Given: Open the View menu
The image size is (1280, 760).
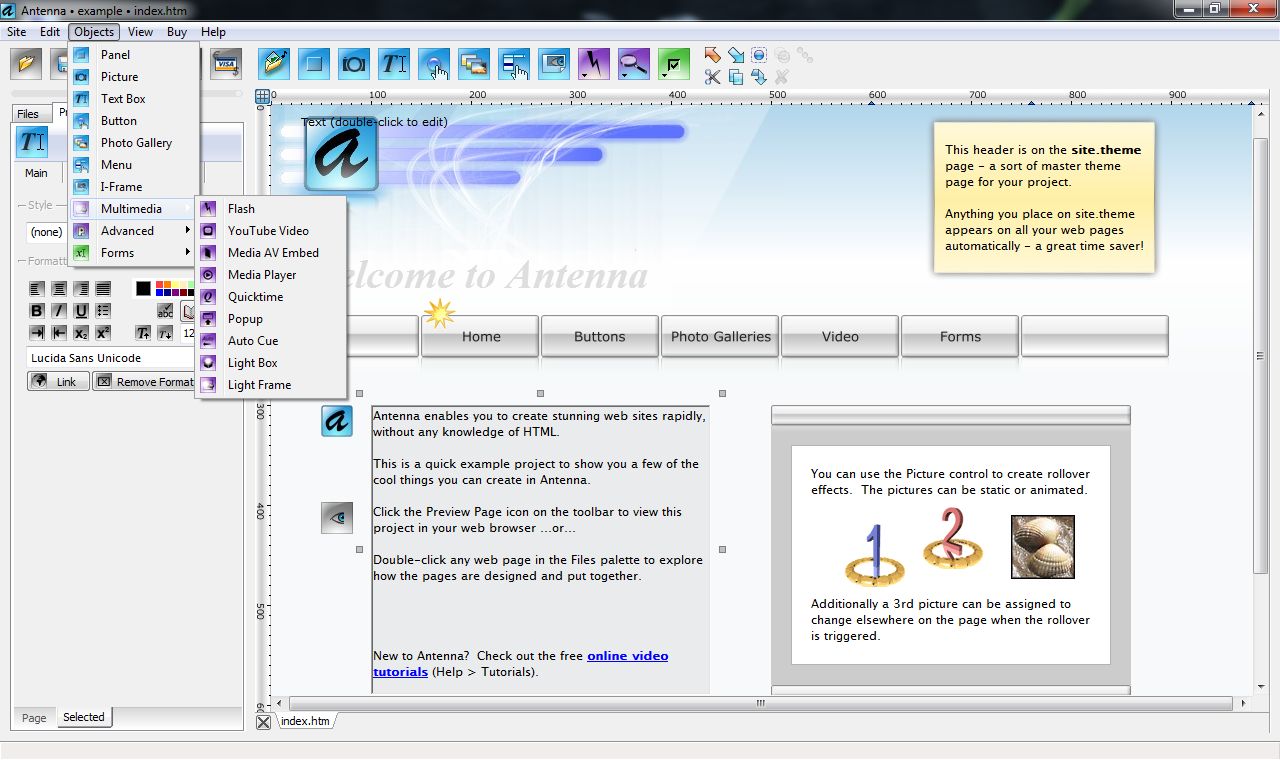Looking at the screenshot, I should (x=141, y=32).
